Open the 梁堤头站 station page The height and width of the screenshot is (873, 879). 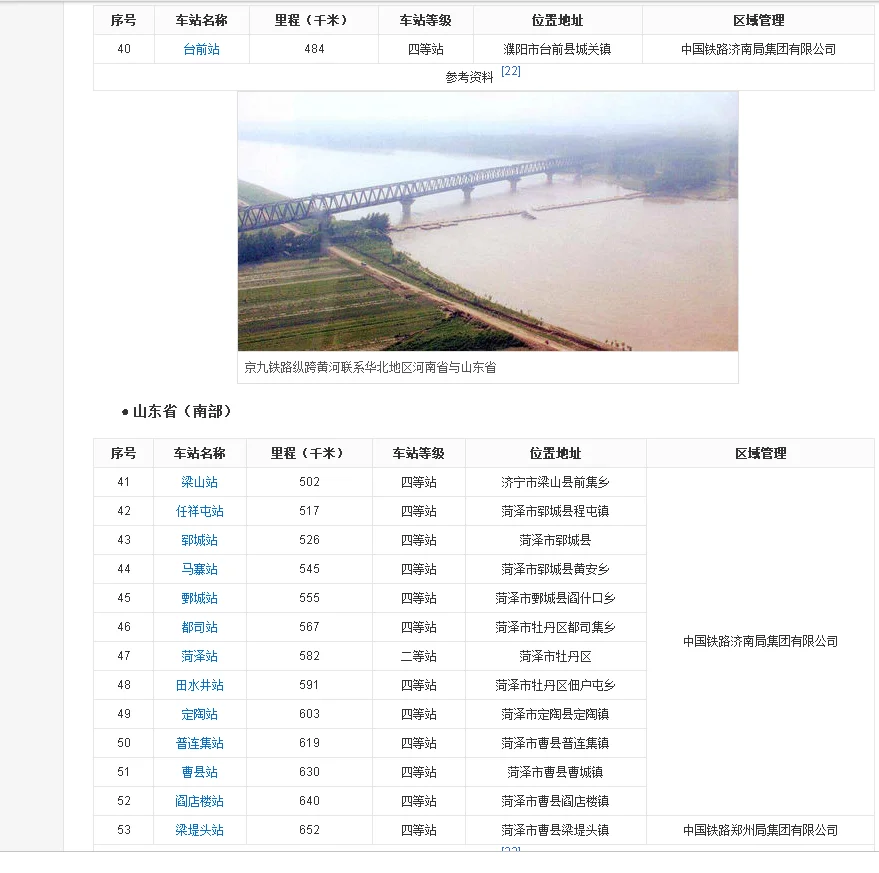point(199,830)
